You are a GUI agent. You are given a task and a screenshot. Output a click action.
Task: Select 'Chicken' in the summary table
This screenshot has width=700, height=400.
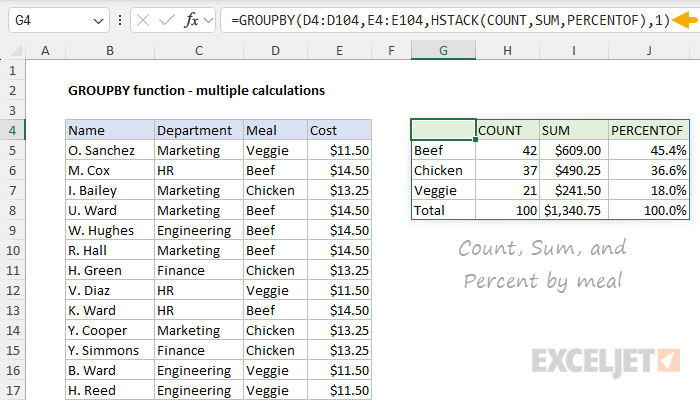point(443,171)
